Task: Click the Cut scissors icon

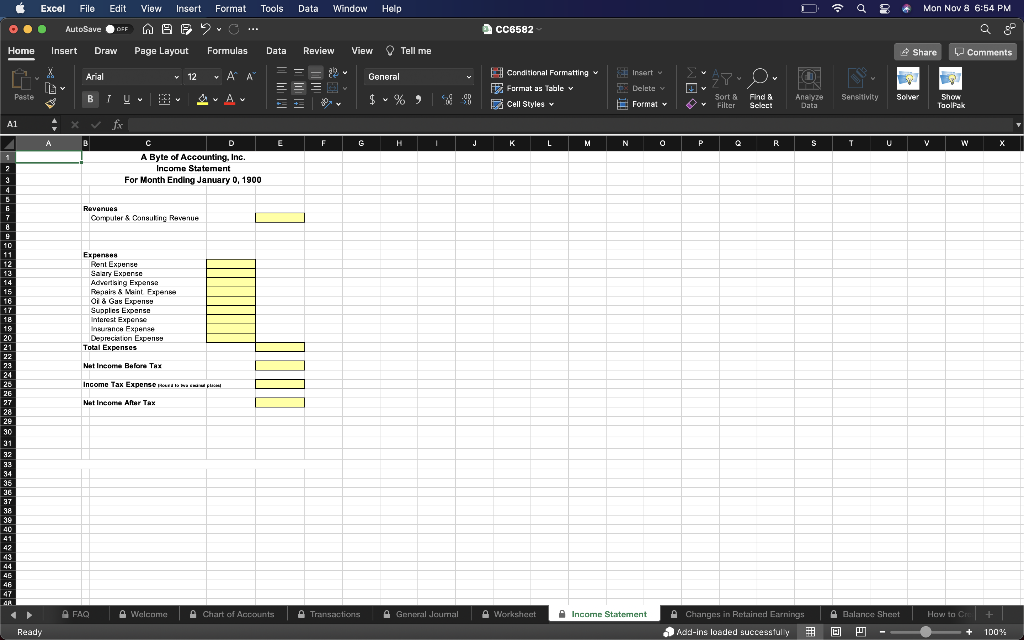Action: [x=50, y=72]
